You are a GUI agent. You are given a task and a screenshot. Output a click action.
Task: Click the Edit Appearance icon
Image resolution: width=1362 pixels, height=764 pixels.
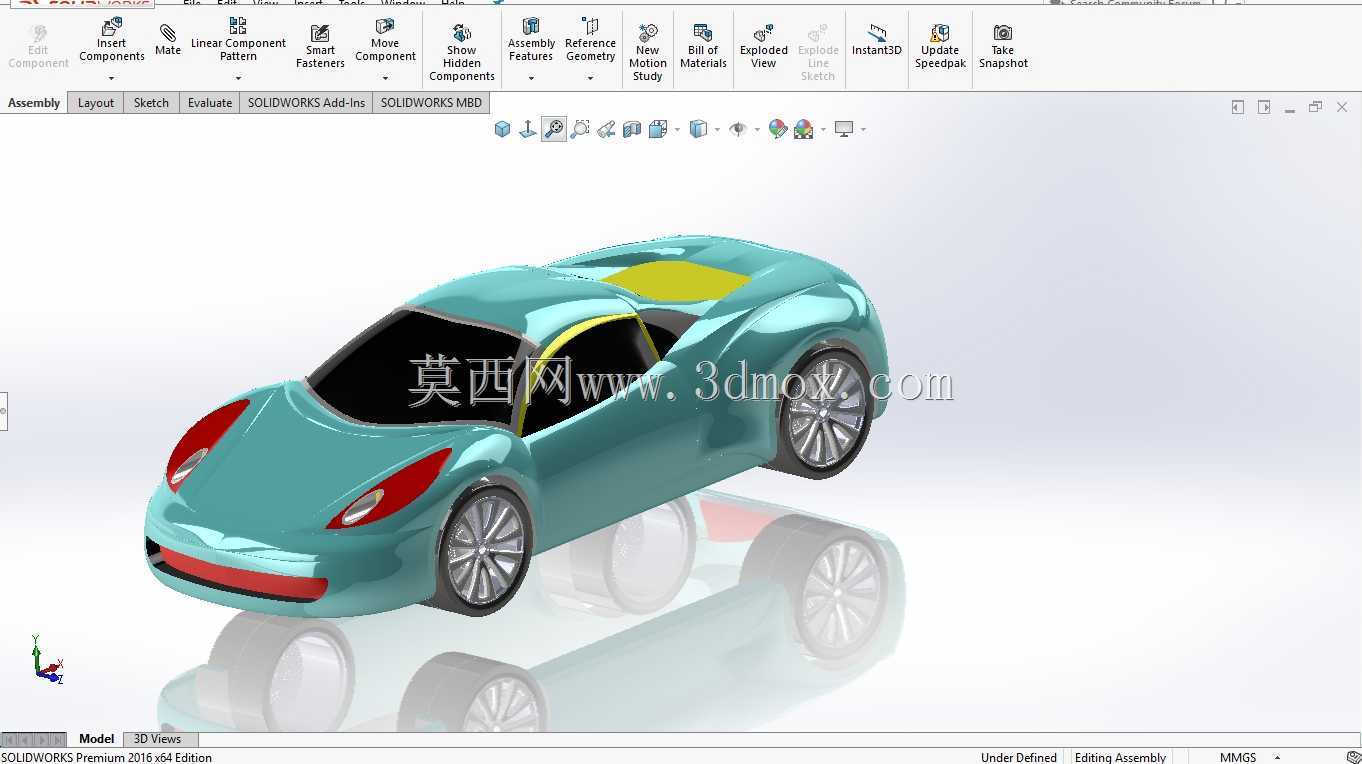tap(777, 129)
